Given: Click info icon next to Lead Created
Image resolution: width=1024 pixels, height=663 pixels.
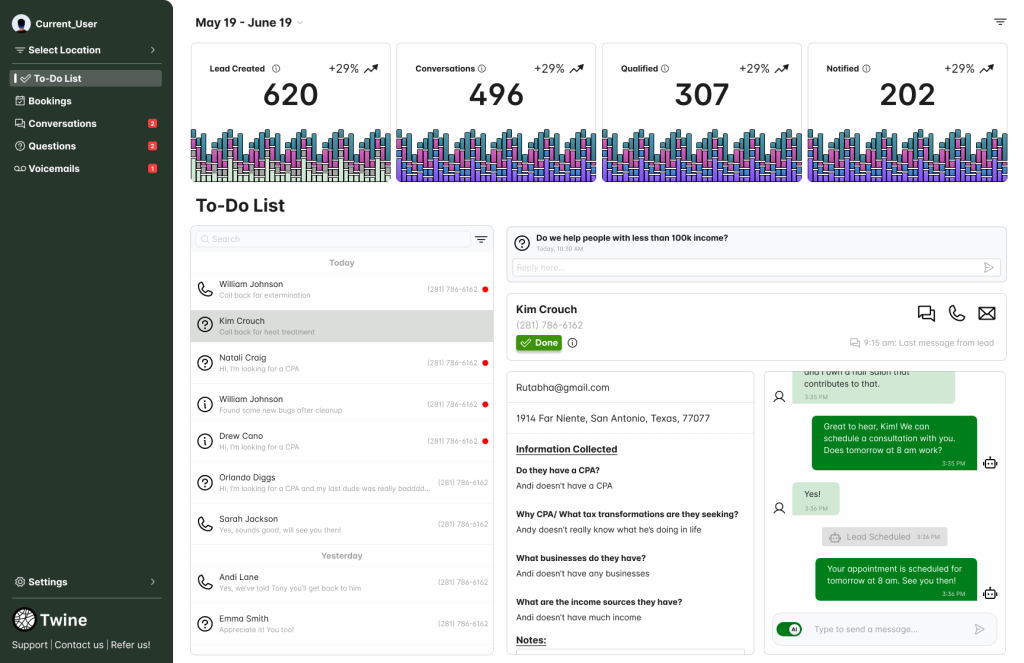Looking at the screenshot, I should [276, 69].
